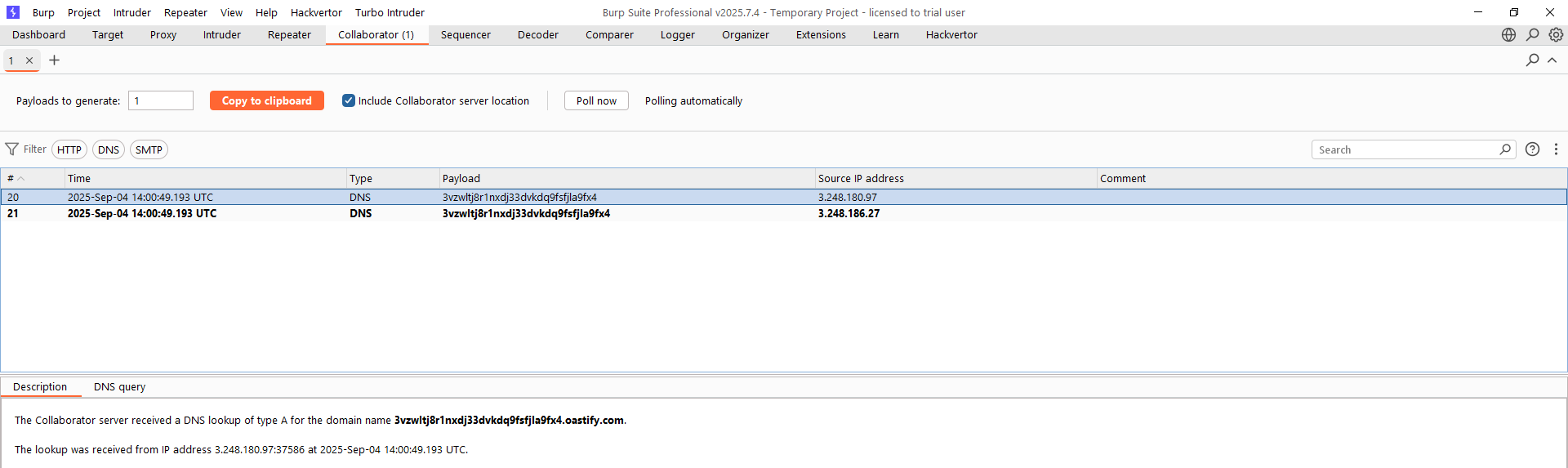Viewport: 1568px width, 468px height.
Task: Click the top toolbar search magnifier icon
Action: pyautogui.click(x=1533, y=35)
